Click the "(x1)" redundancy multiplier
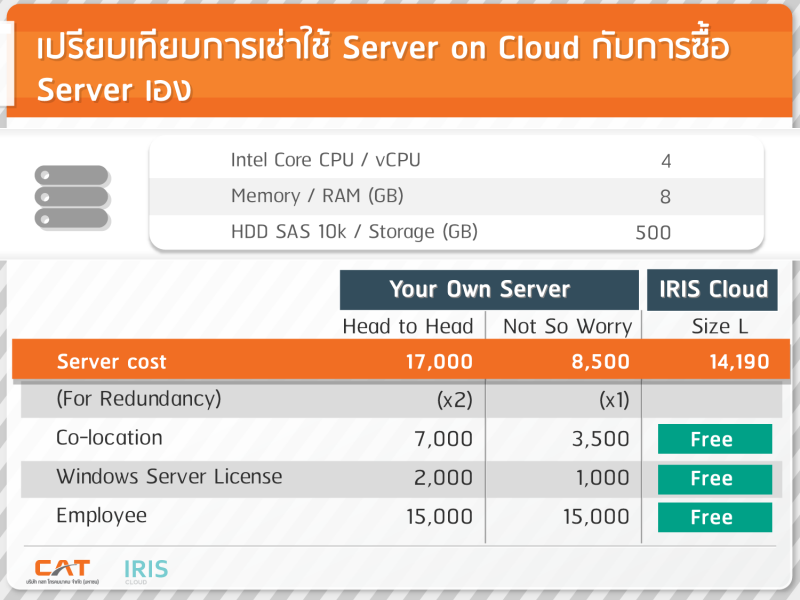The height and width of the screenshot is (600, 800). coord(614,400)
